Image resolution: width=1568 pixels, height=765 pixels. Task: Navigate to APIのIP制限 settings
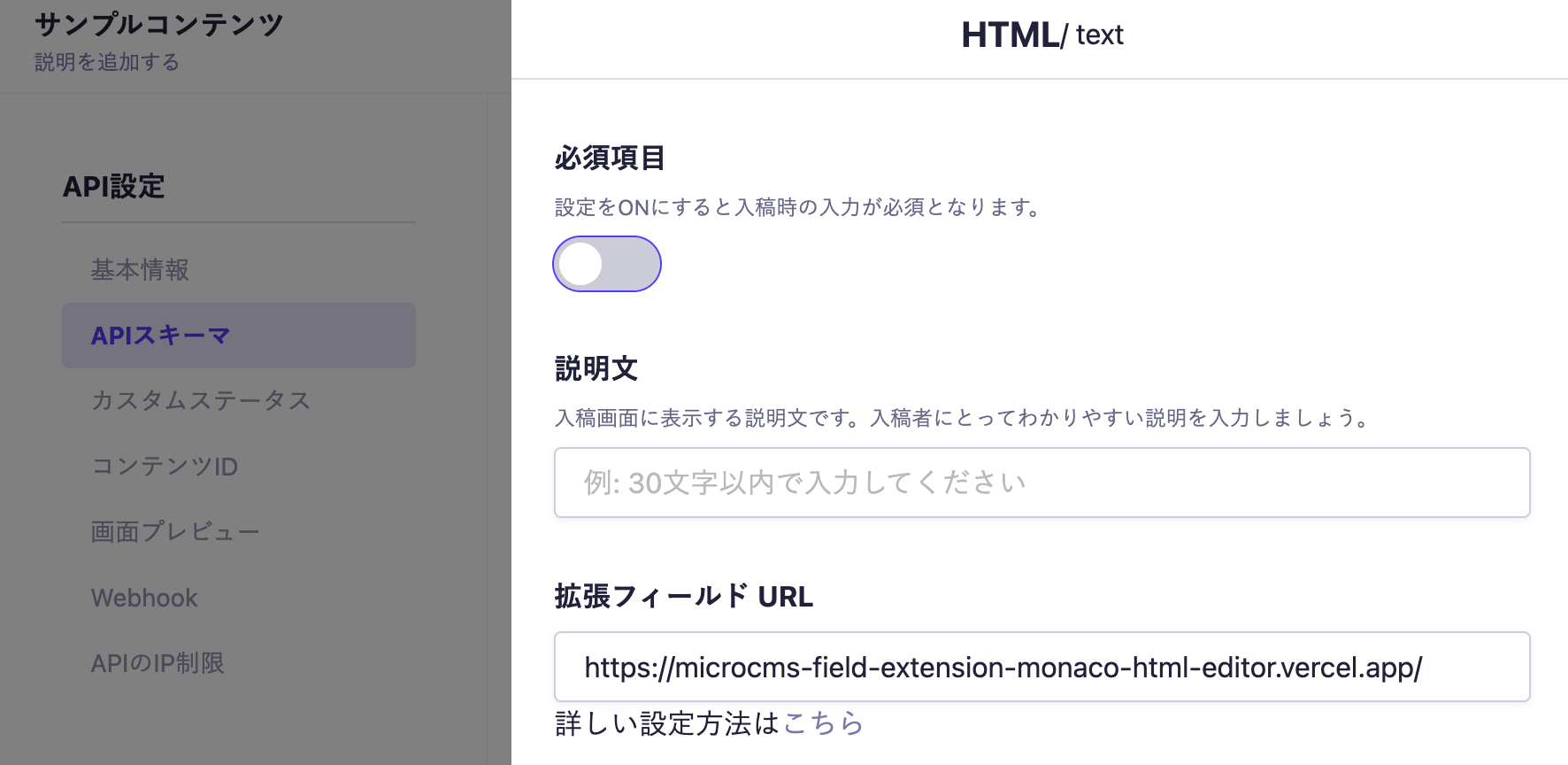(x=158, y=663)
